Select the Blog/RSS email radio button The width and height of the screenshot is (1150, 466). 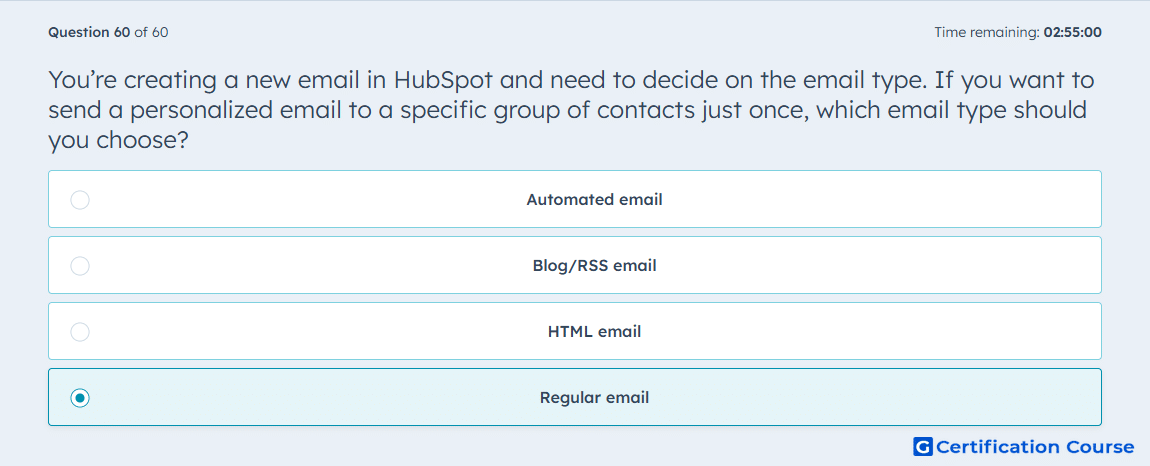[80, 266]
